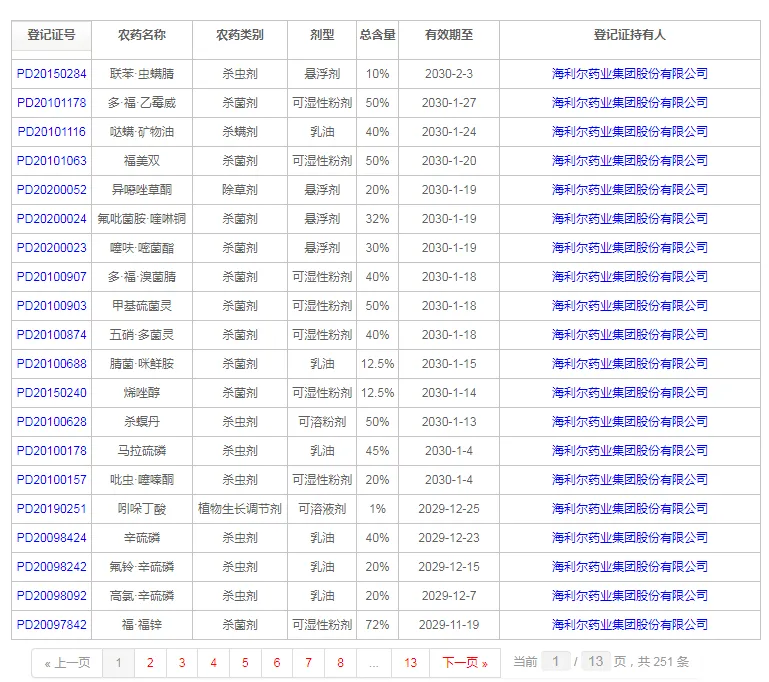Select content value 32%

[378, 219]
